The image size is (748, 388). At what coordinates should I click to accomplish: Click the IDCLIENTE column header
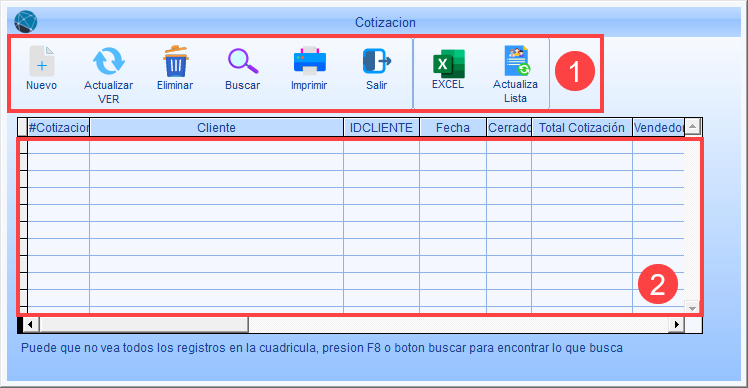[381, 127]
